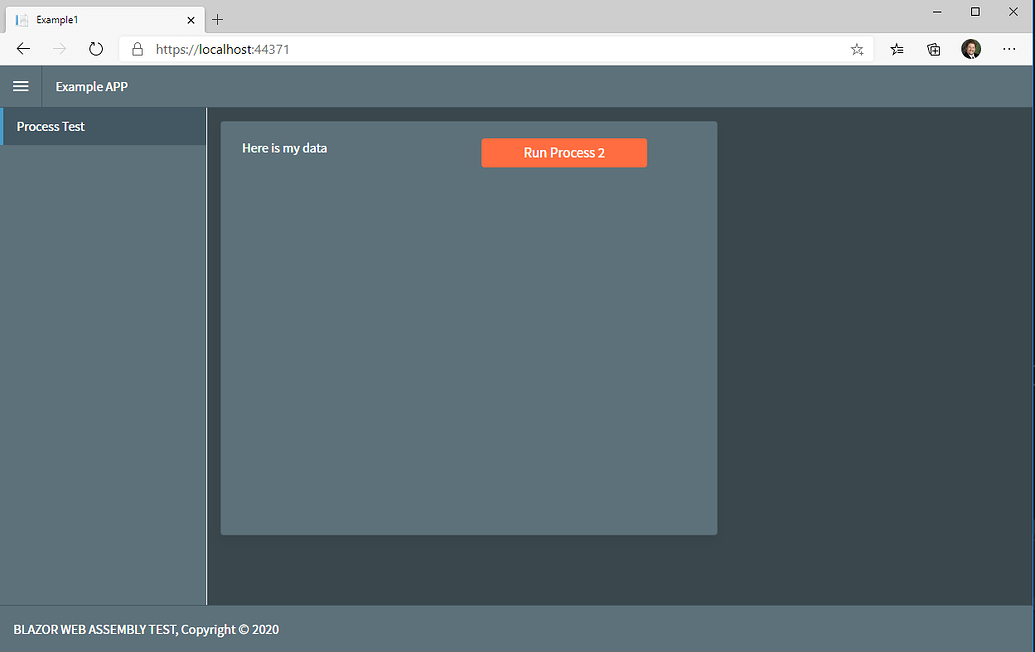Open a new tab with the plus button
Image resolution: width=1035 pixels, height=652 pixels.
pos(217,19)
